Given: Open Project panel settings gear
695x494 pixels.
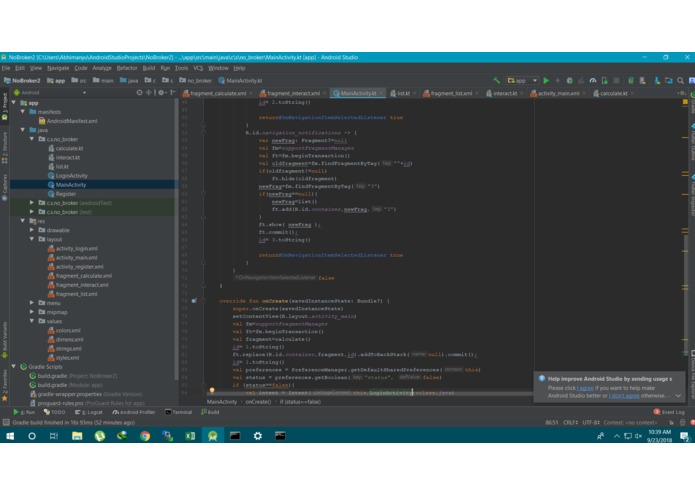Looking at the screenshot, I should [x=161, y=93].
